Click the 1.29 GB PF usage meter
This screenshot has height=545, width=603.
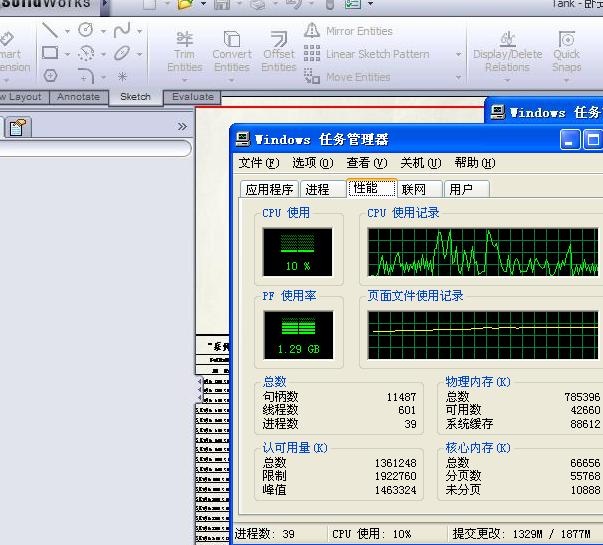tap(298, 335)
